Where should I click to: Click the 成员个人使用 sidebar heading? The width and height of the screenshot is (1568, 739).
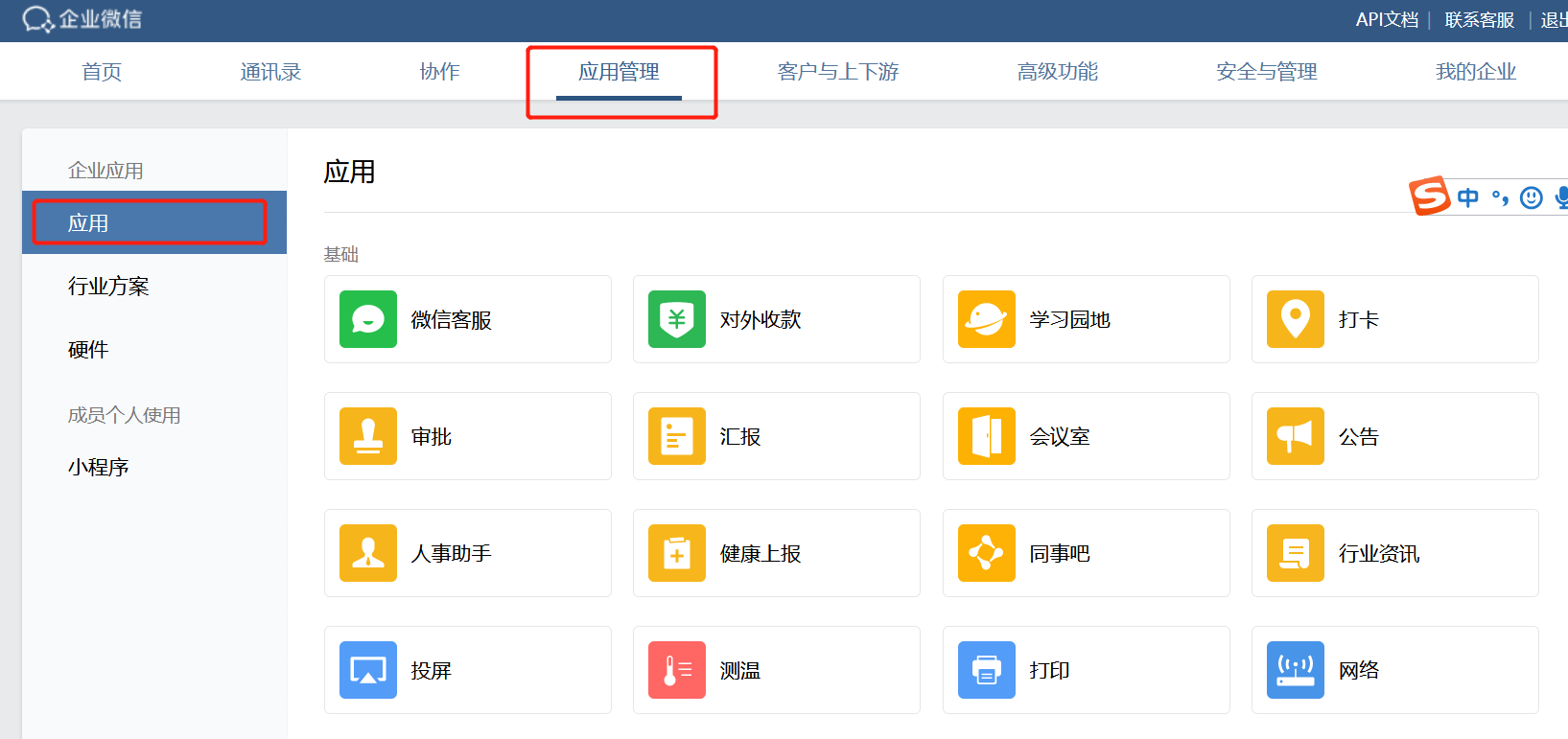125,415
